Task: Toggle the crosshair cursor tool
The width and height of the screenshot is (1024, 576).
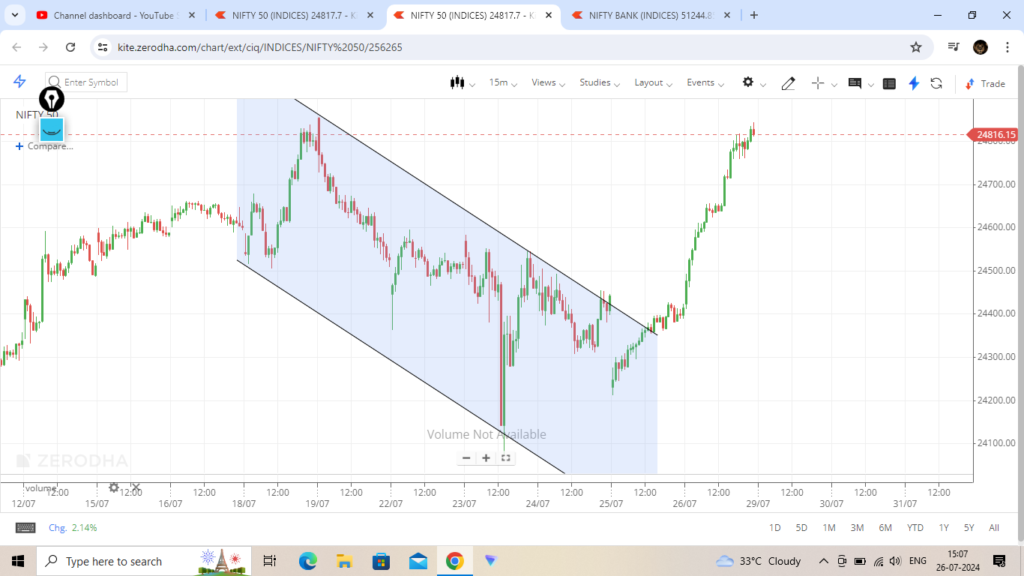Action: [x=818, y=83]
